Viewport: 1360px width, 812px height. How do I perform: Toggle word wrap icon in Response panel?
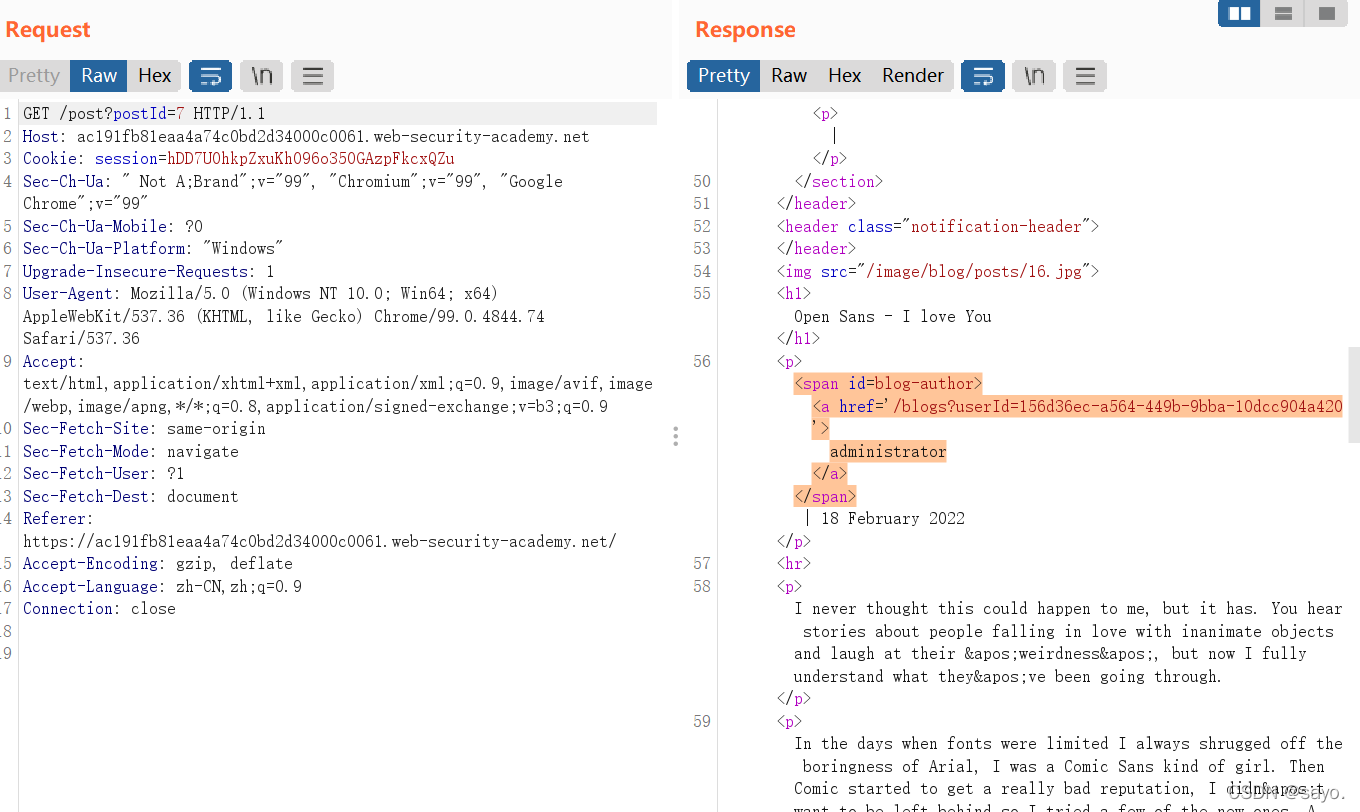click(983, 76)
